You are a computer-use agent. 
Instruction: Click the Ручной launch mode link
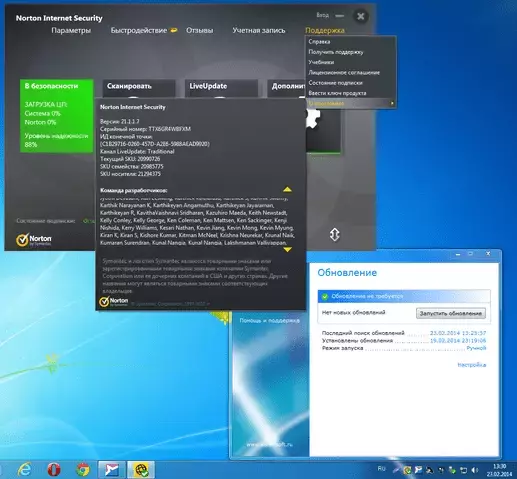click(x=476, y=348)
